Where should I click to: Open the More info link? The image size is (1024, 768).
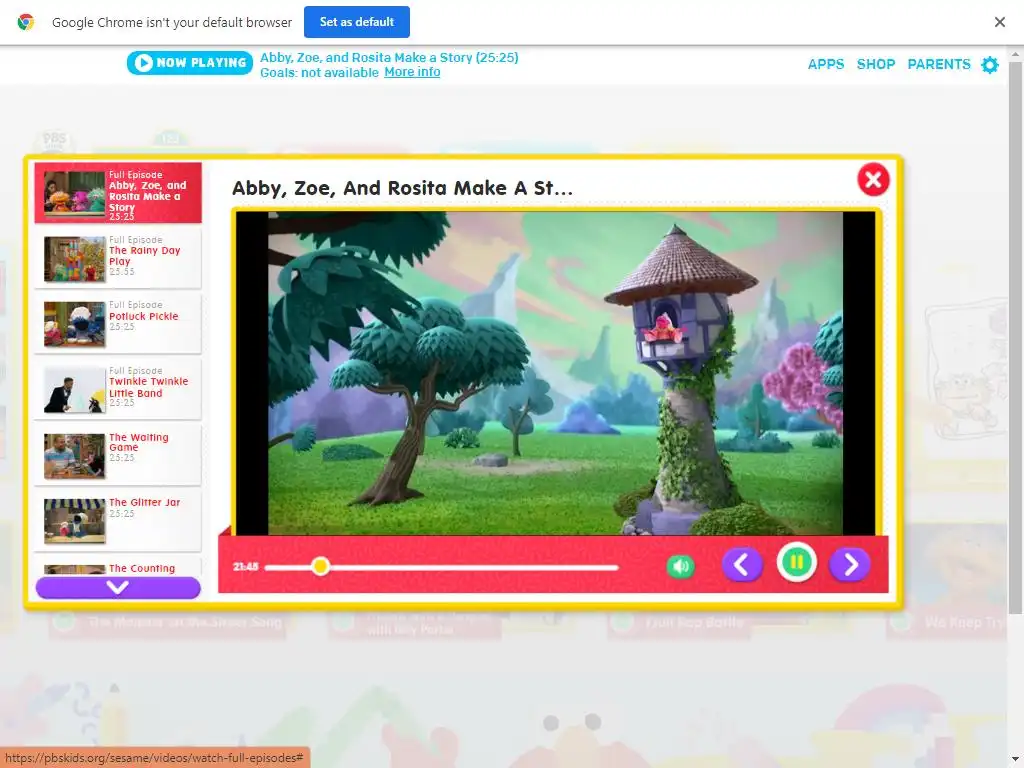412,72
